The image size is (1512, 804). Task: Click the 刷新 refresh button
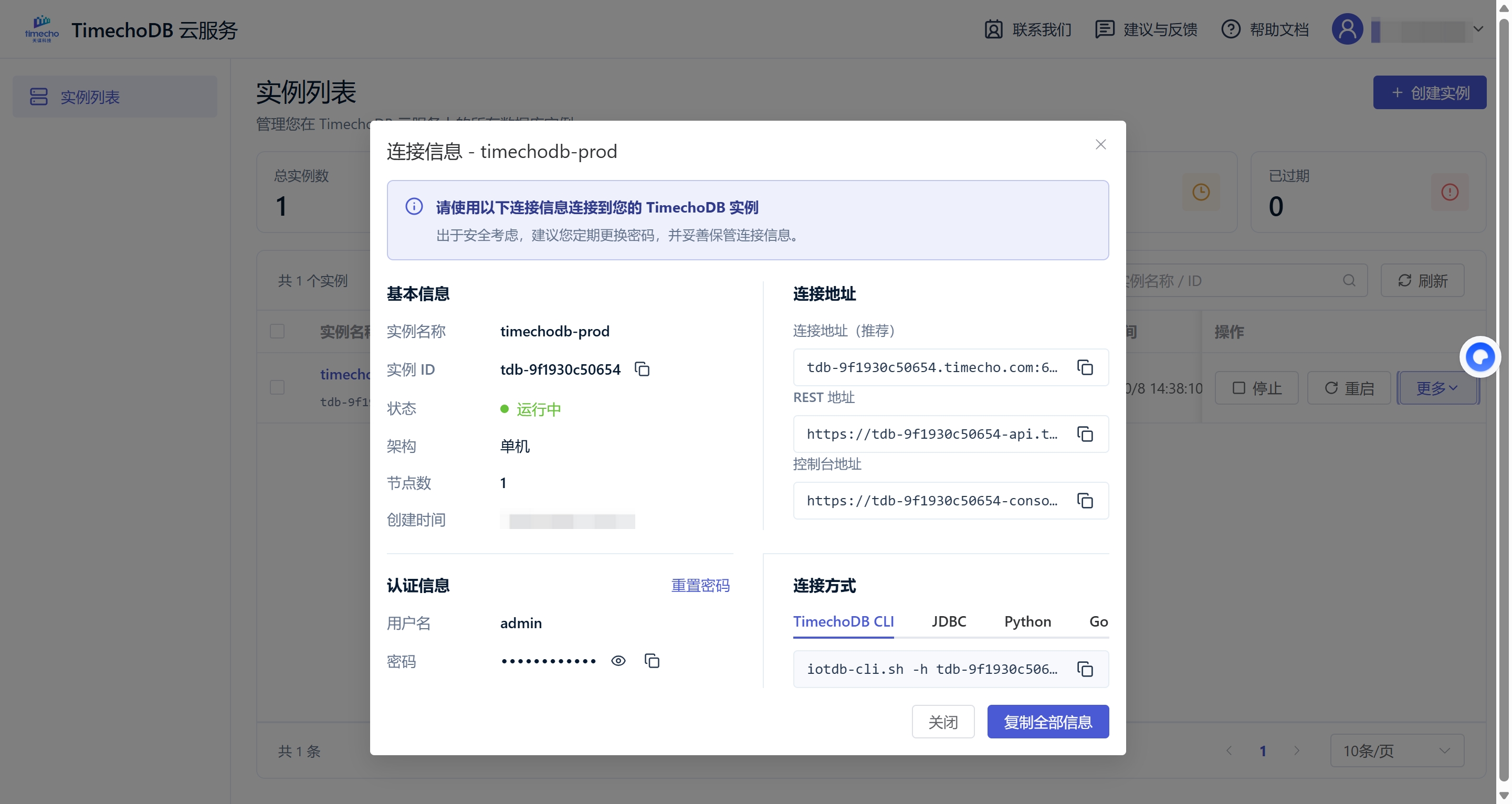pos(1422,281)
